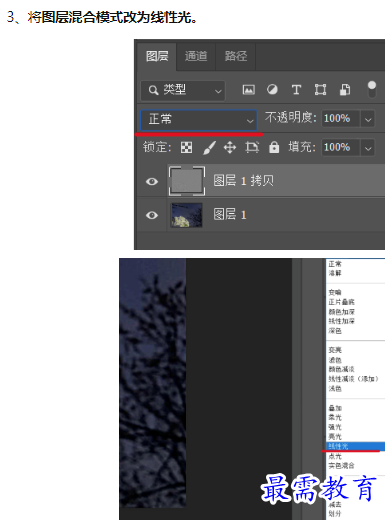
Task: Choose 变亮 blend mode
Action: (x=335, y=350)
